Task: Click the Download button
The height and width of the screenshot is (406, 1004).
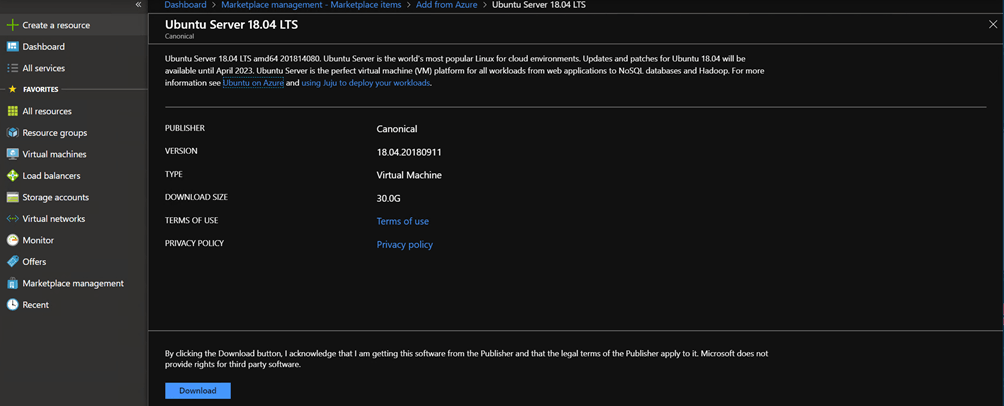Action: (198, 391)
